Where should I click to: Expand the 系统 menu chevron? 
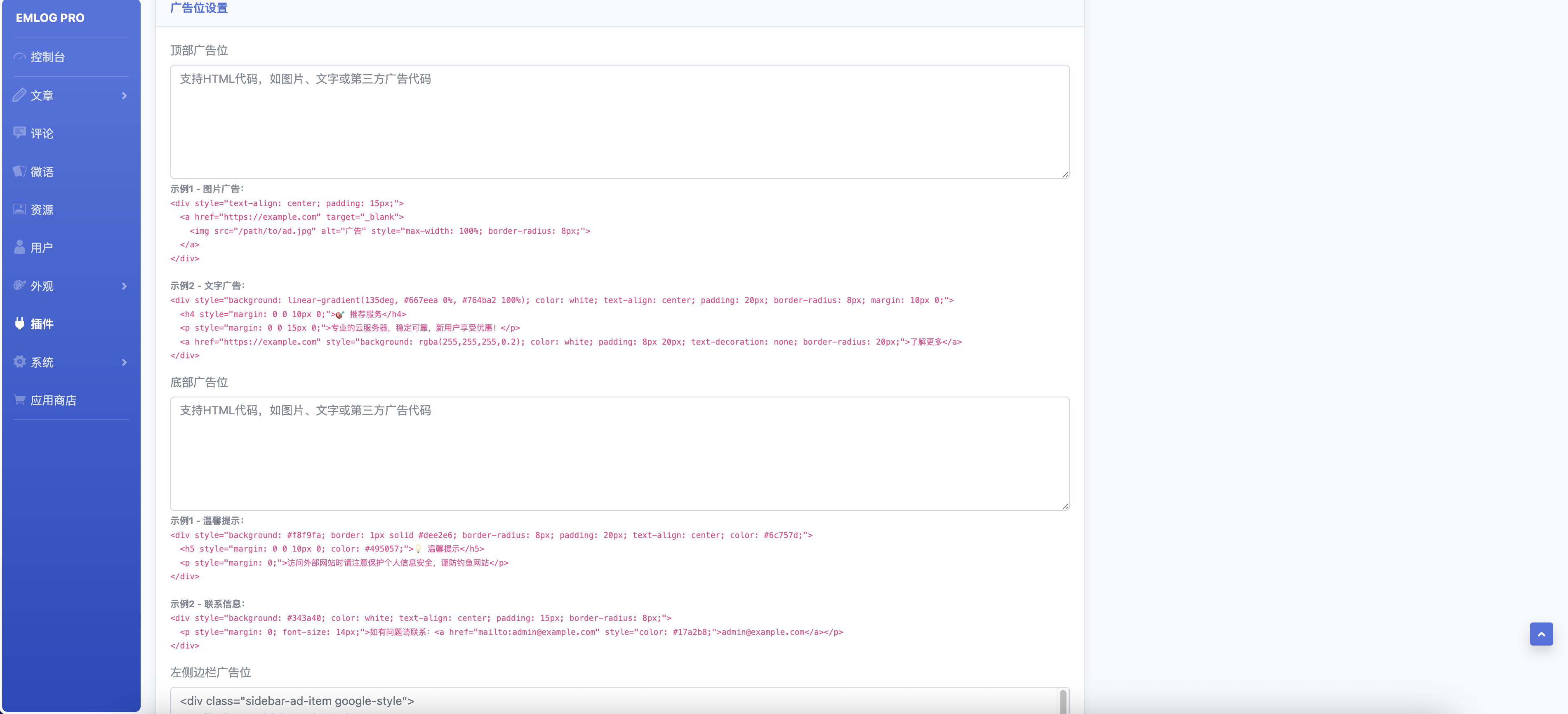click(x=124, y=362)
